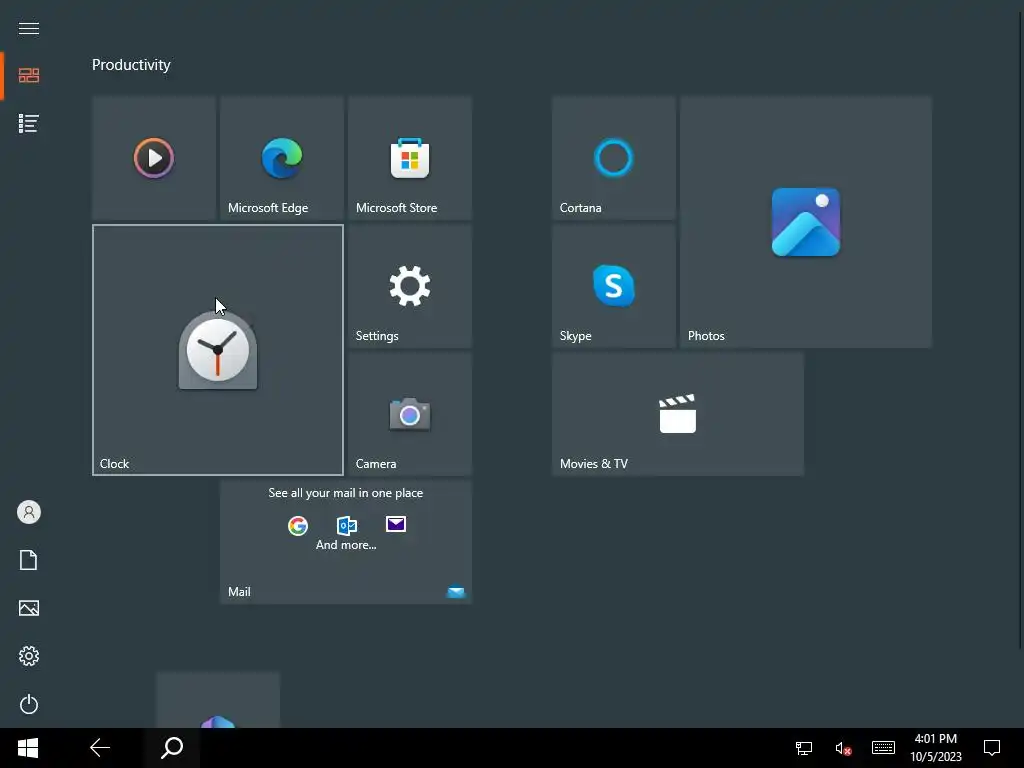Click the Productivity group heading
The width and height of the screenshot is (1024, 768).
click(x=131, y=65)
